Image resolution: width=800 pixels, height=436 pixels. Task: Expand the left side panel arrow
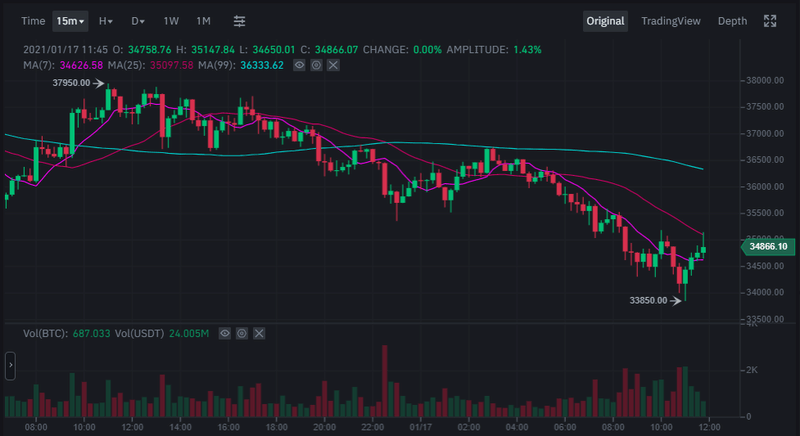coord(10,366)
